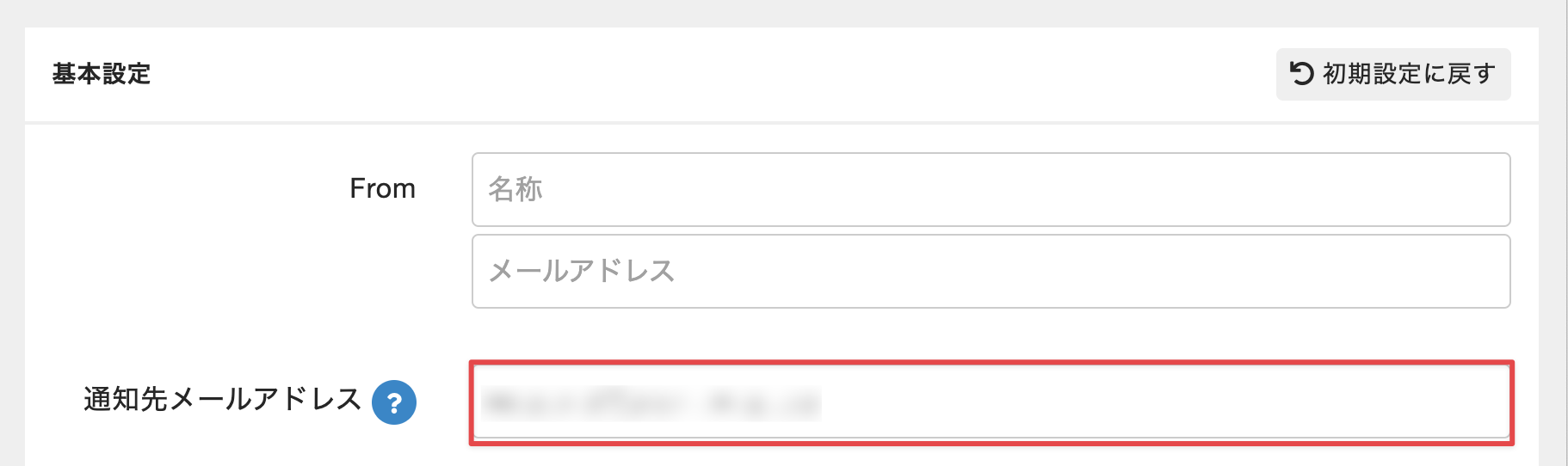Click the 通知先メールアドレス label text
Screen dimensions: 1568x466
222,400
